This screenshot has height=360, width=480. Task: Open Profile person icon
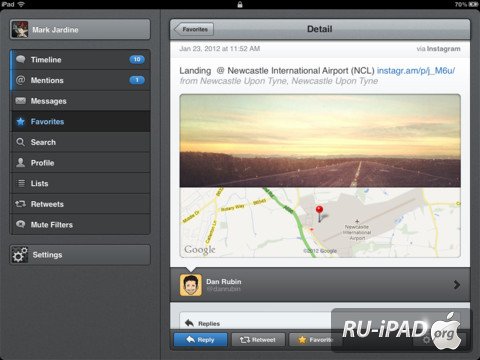pyautogui.click(x=21, y=163)
